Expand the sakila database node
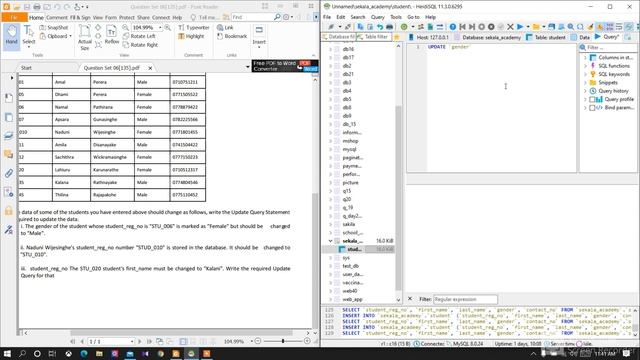The image size is (640, 360). pos(331,224)
